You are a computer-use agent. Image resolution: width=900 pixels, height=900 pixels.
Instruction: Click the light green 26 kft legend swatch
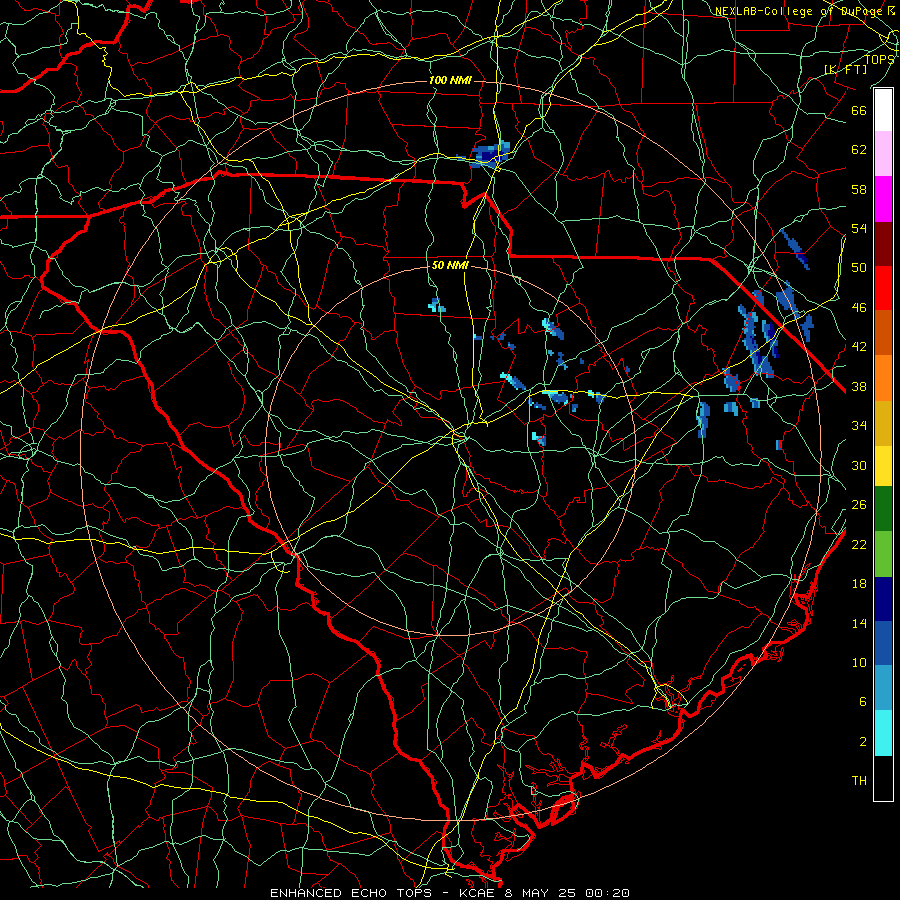[x=883, y=554]
